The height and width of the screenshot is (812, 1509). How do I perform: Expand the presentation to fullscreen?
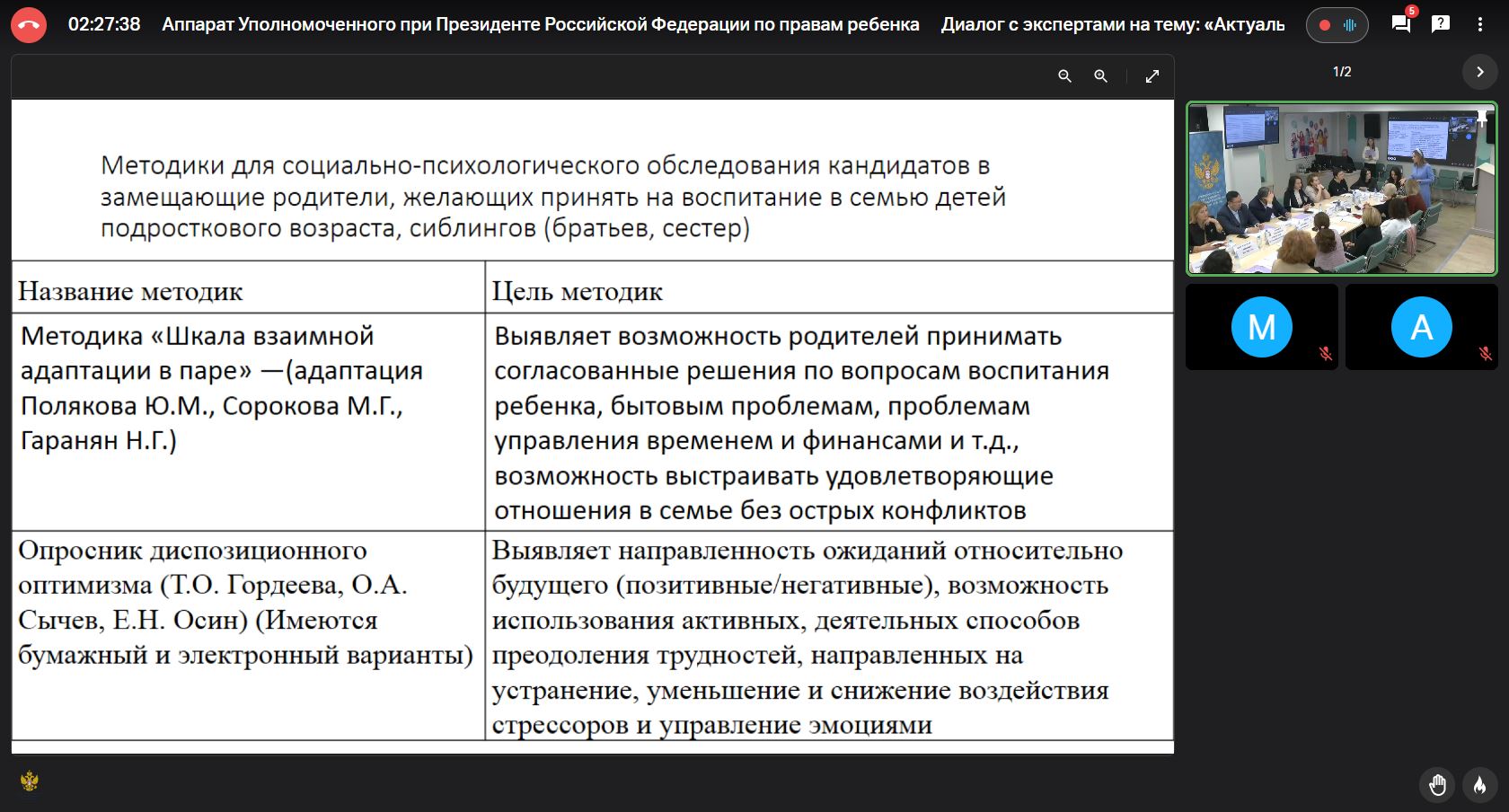(1152, 76)
